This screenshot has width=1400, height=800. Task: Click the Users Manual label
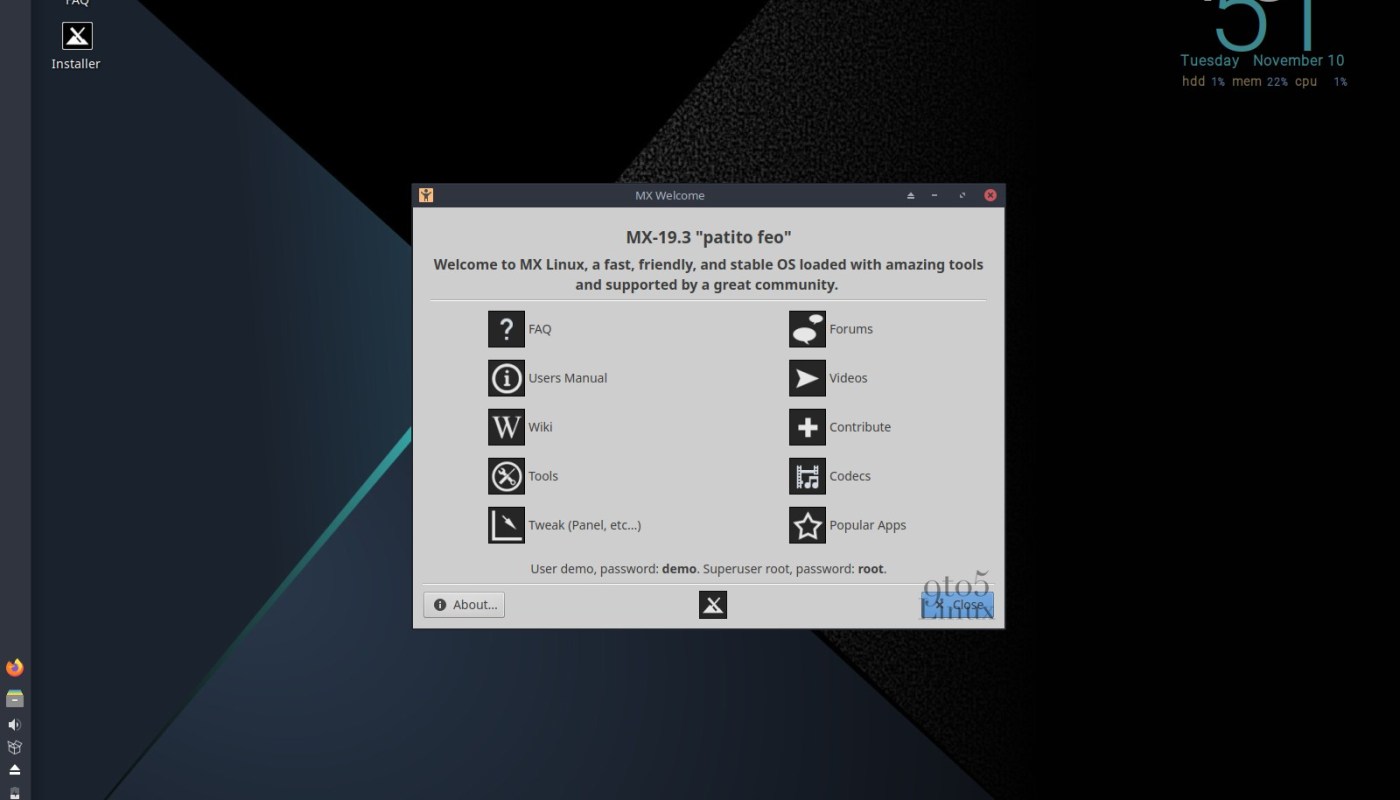(568, 378)
